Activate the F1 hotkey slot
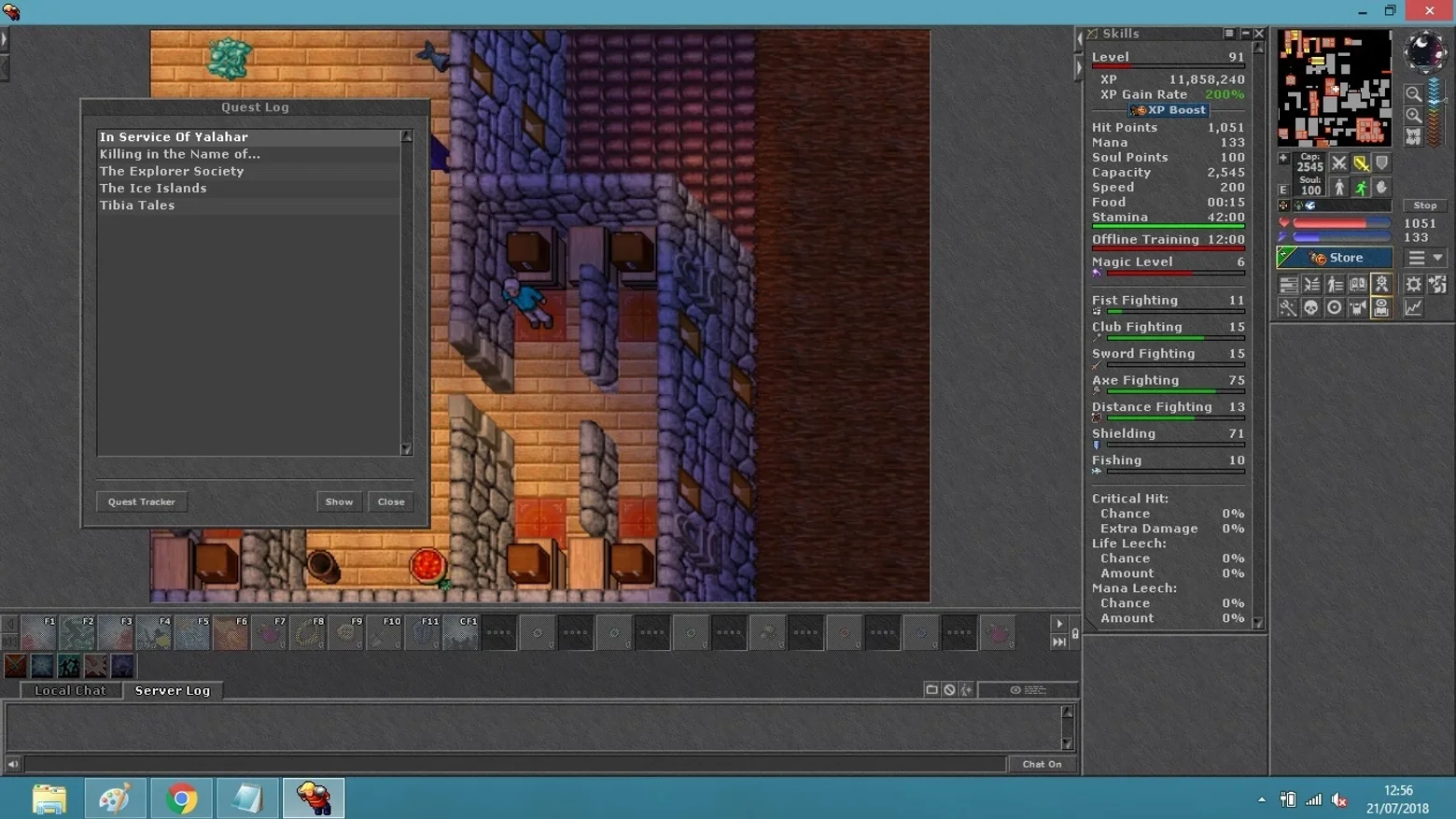Screen dimensions: 1456x819 click(39, 632)
